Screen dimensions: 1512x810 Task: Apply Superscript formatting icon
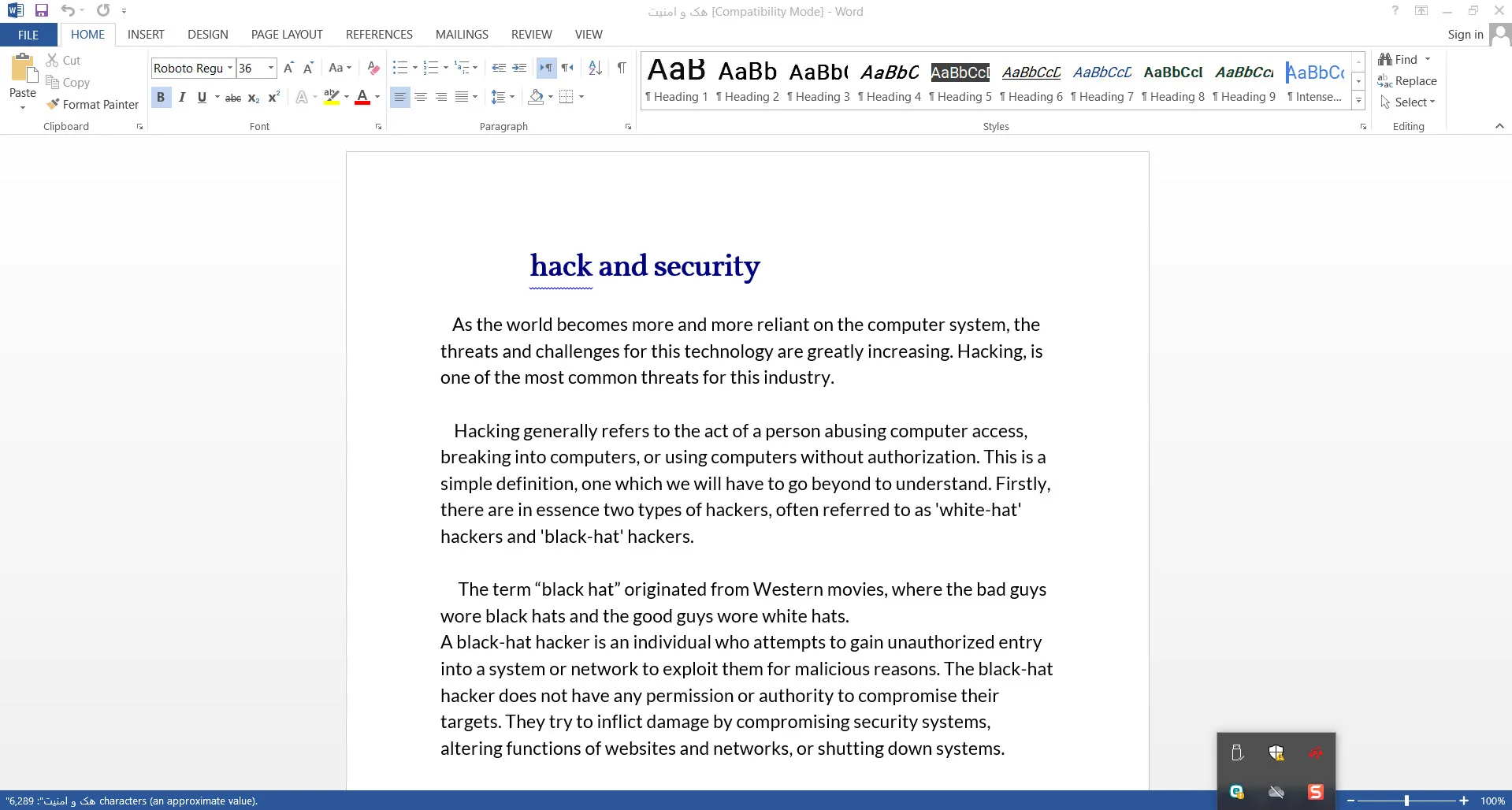273,97
